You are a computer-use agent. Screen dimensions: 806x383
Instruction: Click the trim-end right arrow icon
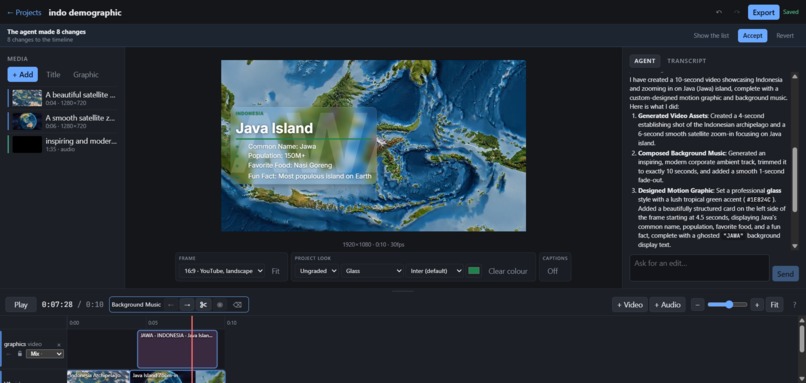point(187,305)
